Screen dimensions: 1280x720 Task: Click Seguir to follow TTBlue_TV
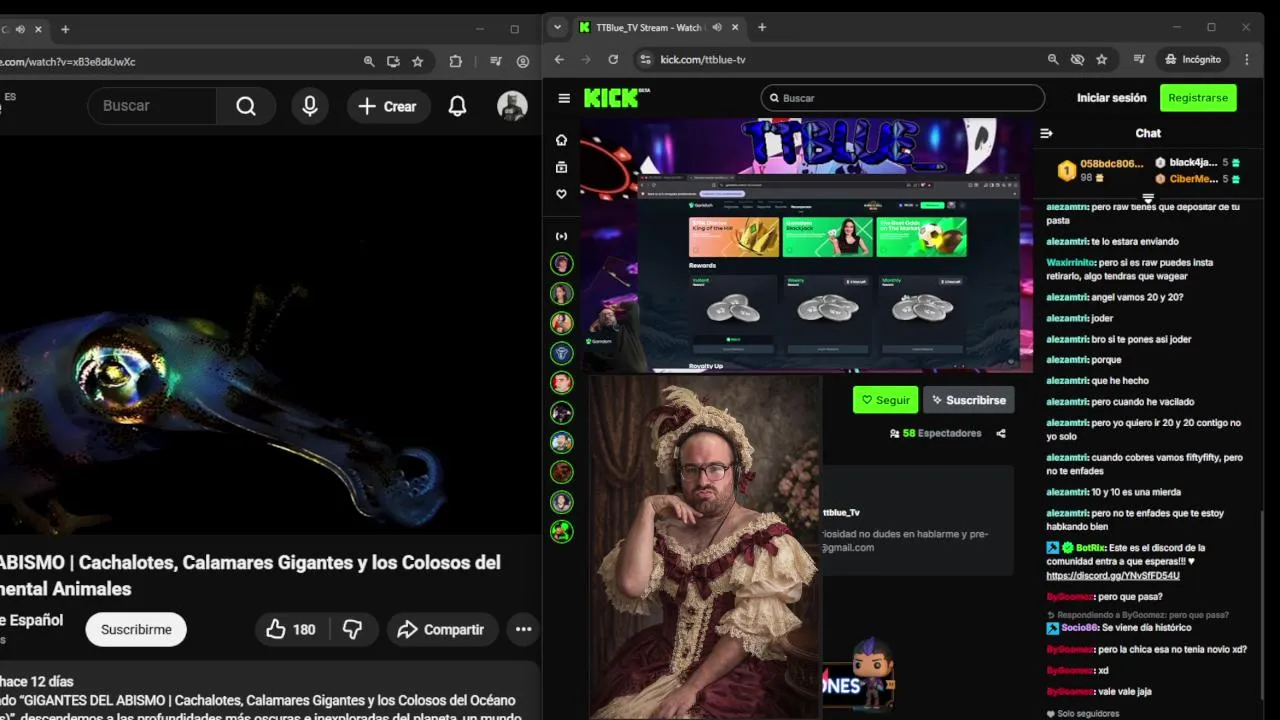click(885, 400)
